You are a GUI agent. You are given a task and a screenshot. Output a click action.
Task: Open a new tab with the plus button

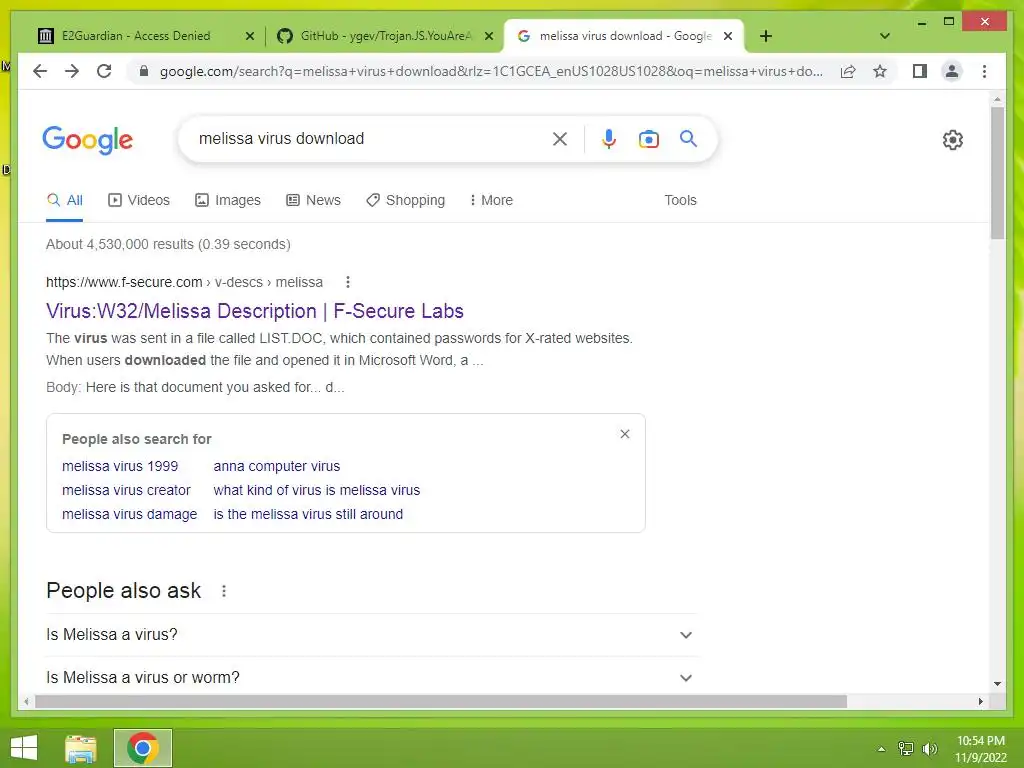[x=766, y=36]
